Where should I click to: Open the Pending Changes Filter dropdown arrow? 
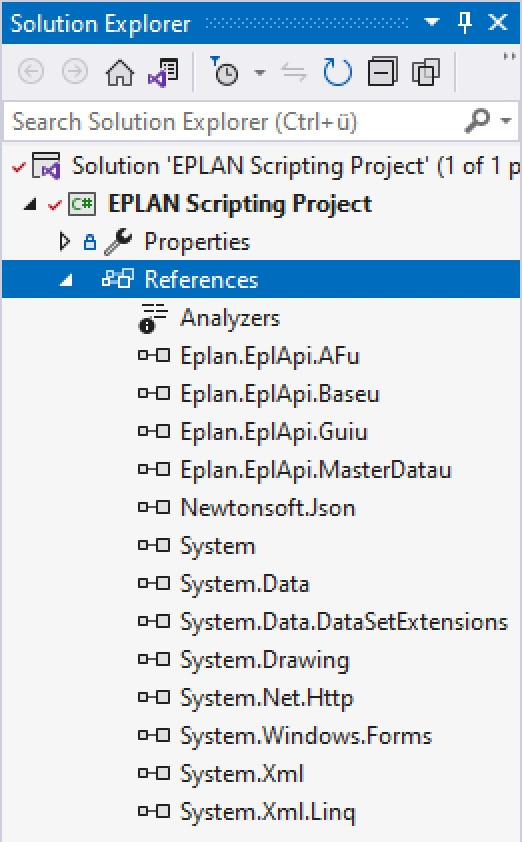click(x=260, y=72)
